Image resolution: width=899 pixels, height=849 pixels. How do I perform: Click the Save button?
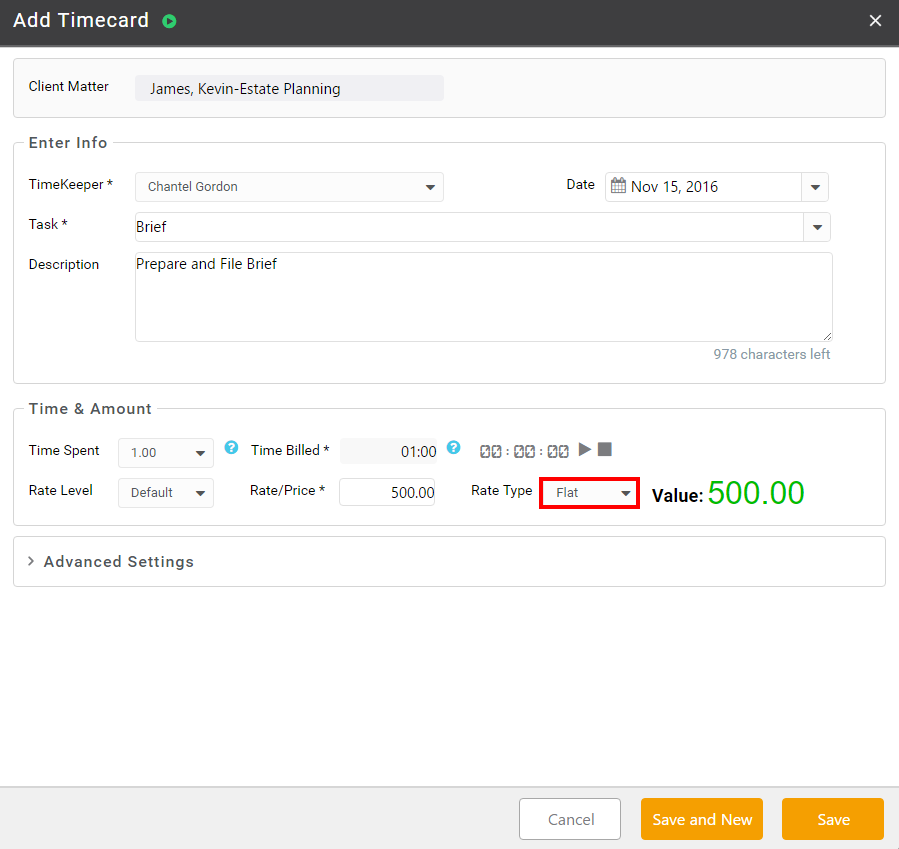pos(832,819)
